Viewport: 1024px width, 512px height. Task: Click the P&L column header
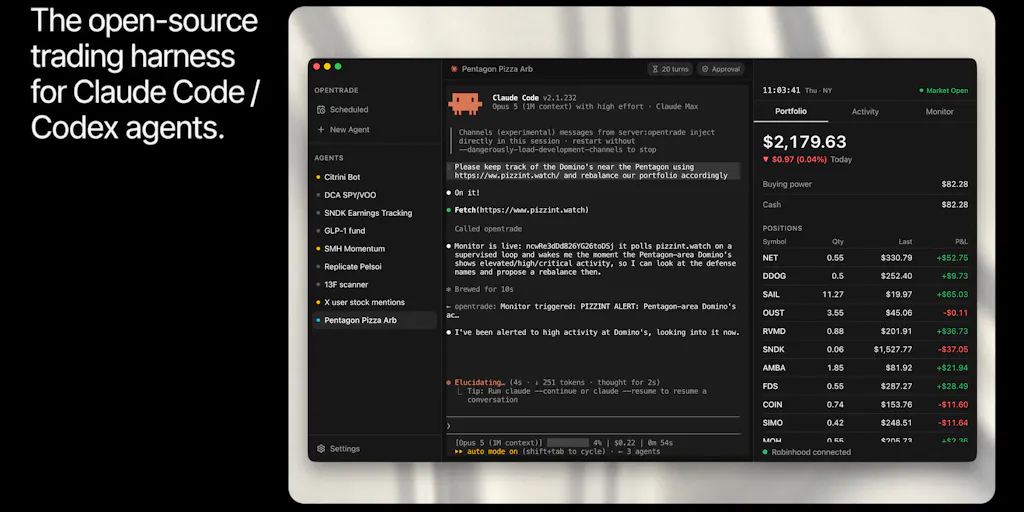coord(961,242)
